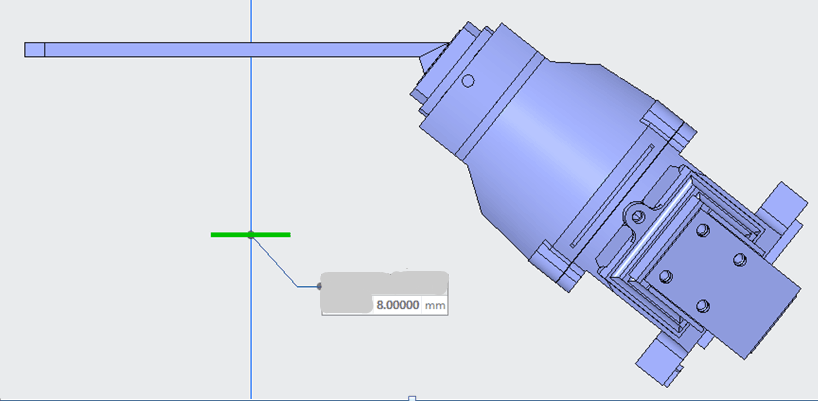
Task: Click the mm unit label
Action: pos(435,304)
